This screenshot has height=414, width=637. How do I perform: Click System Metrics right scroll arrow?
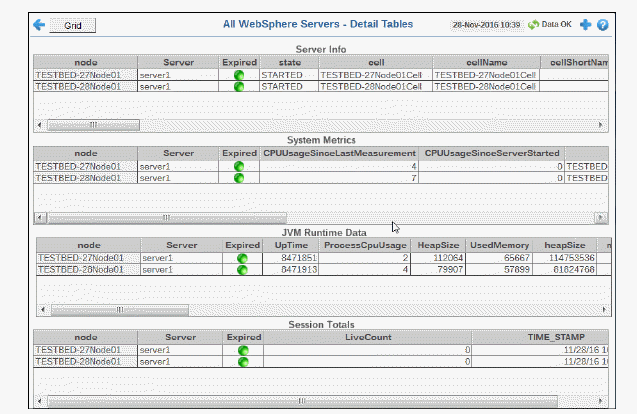coord(601,218)
